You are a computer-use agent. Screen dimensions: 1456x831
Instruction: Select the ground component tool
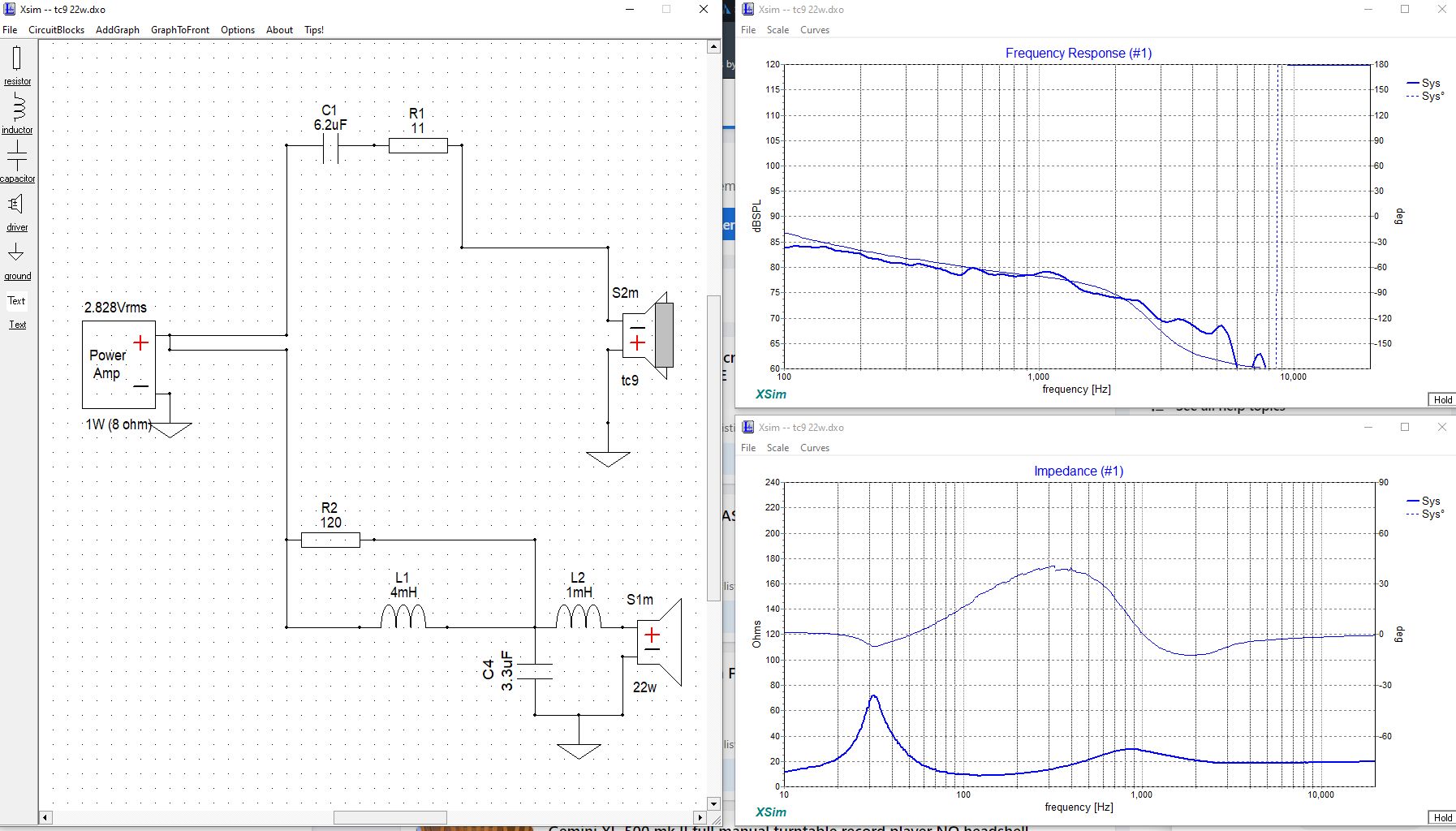click(x=17, y=260)
